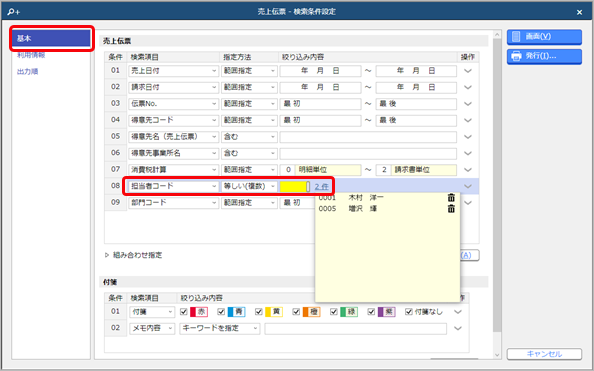Viewport: 594px width, 371px height.
Task: Toggle the 紫 sticky note checkbox
Action: coord(371,312)
